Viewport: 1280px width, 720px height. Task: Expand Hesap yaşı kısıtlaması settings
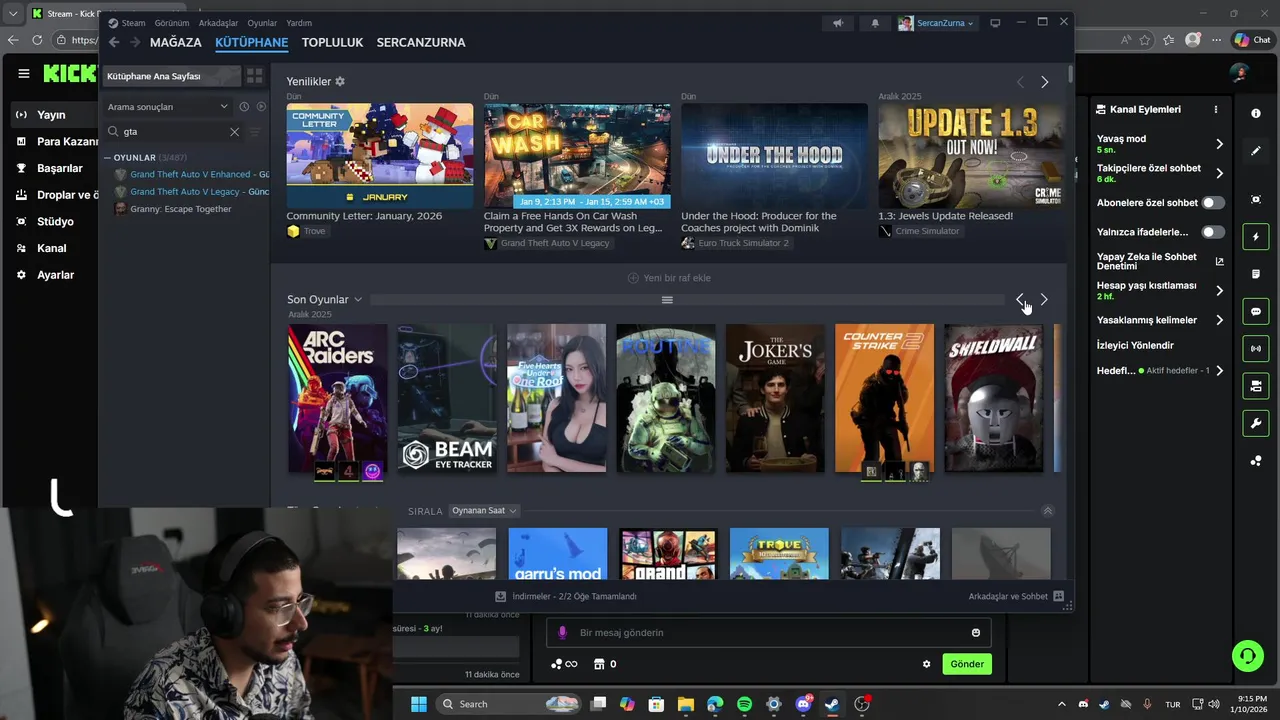[x=1219, y=290]
